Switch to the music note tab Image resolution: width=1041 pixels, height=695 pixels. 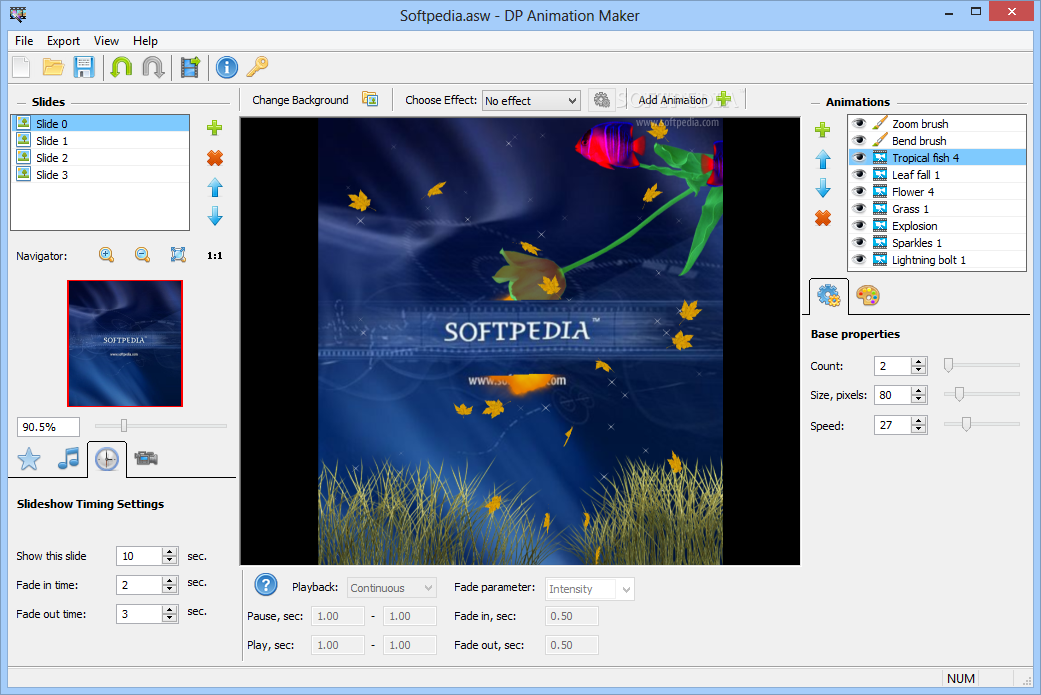pyautogui.click(x=68, y=459)
